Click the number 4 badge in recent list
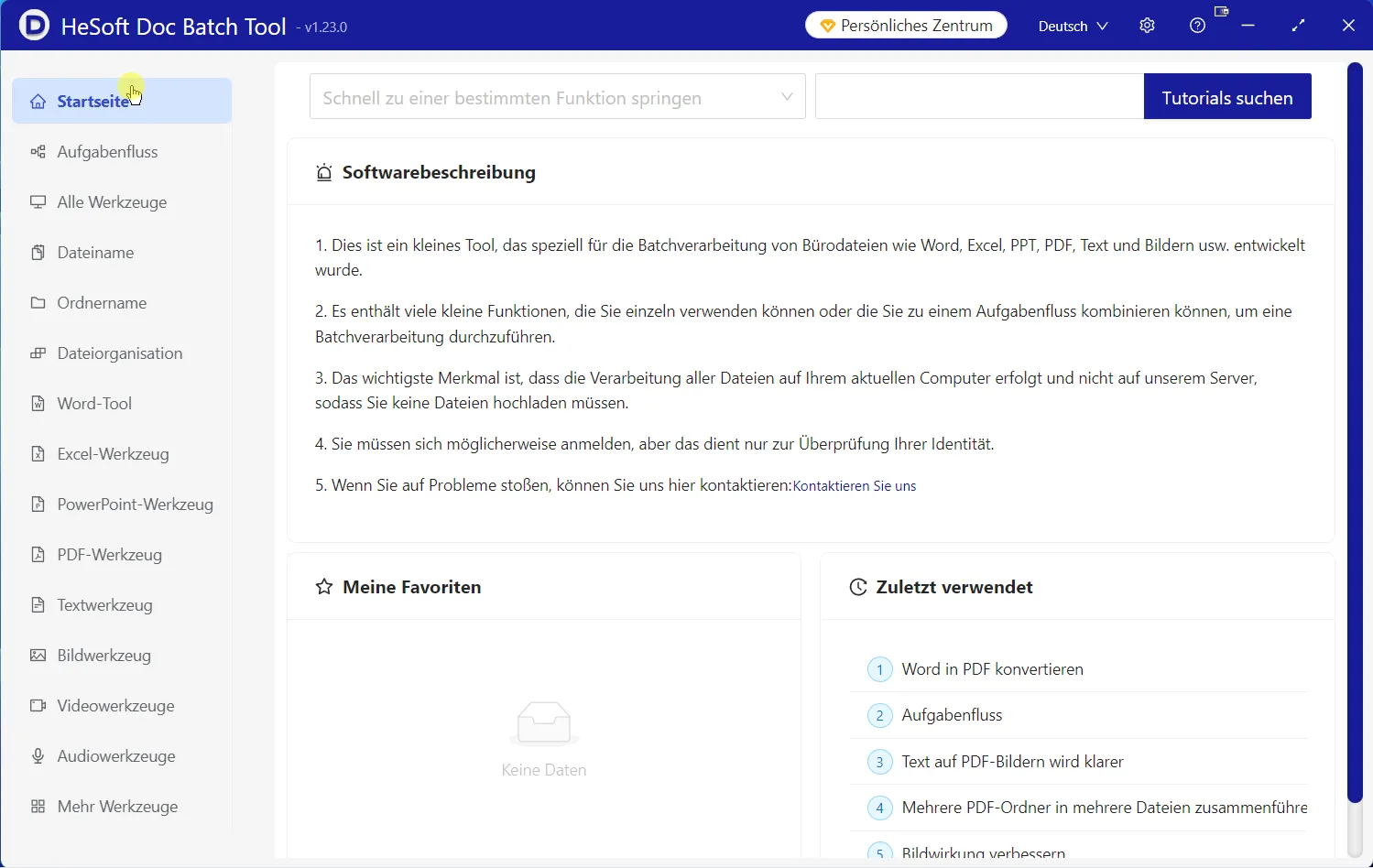This screenshot has height=868, width=1373. (x=880, y=808)
